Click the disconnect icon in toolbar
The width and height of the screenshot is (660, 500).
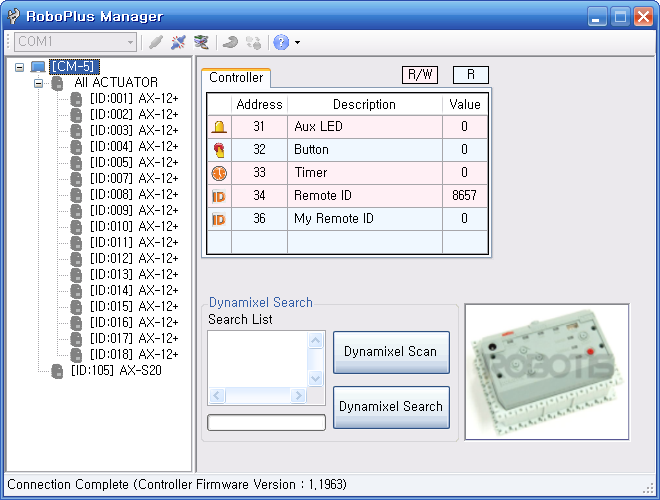(178, 42)
